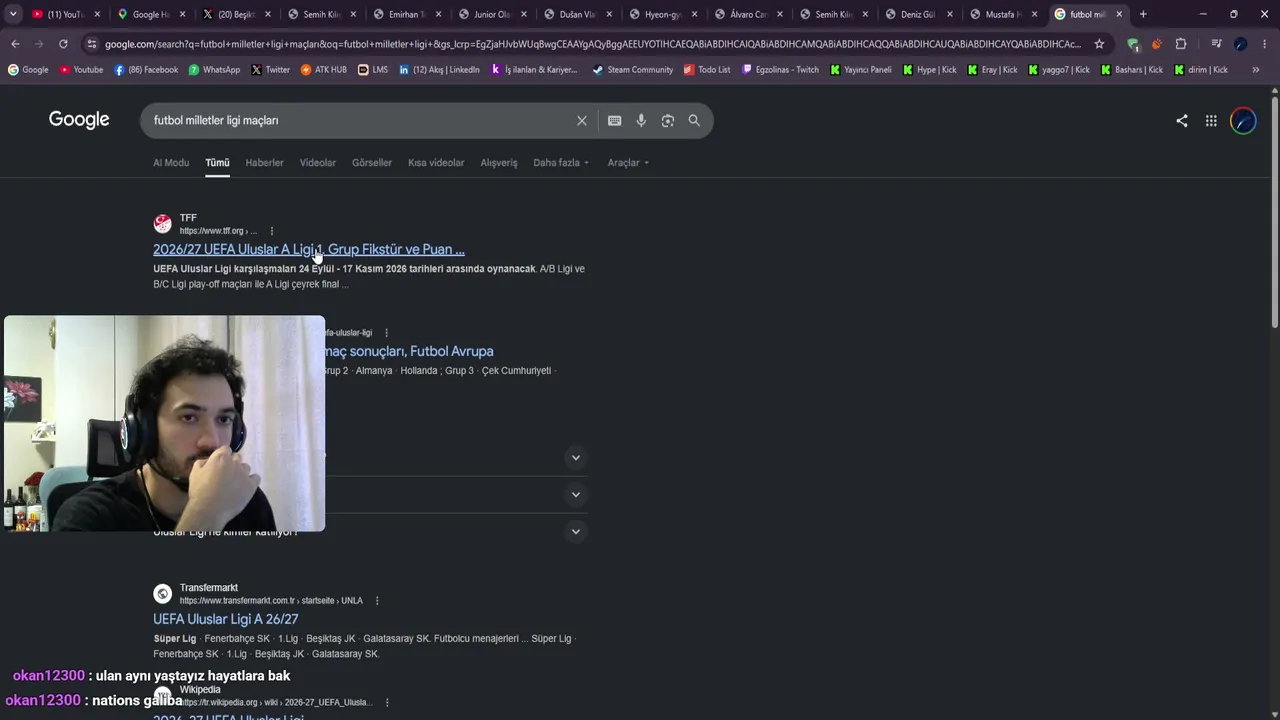
Task: Open the YouTube bookmark
Action: point(81,70)
